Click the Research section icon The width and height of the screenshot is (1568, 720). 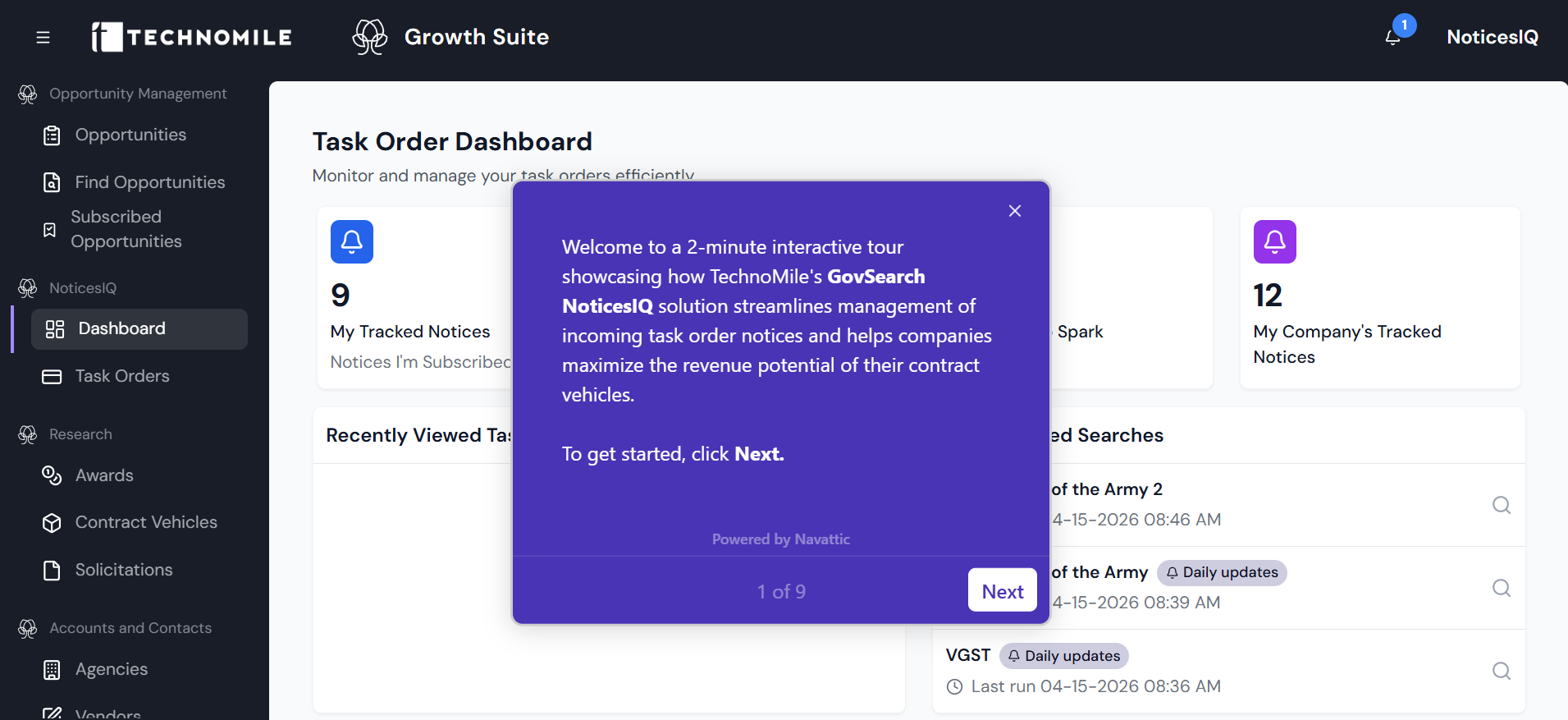(x=28, y=434)
